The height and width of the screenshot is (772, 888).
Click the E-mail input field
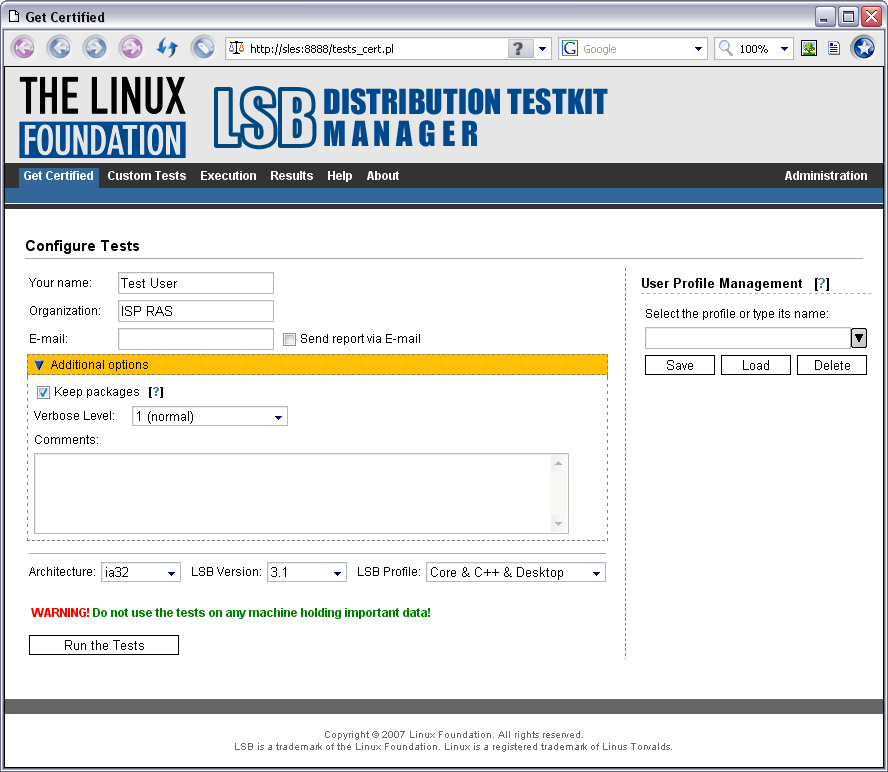point(196,339)
